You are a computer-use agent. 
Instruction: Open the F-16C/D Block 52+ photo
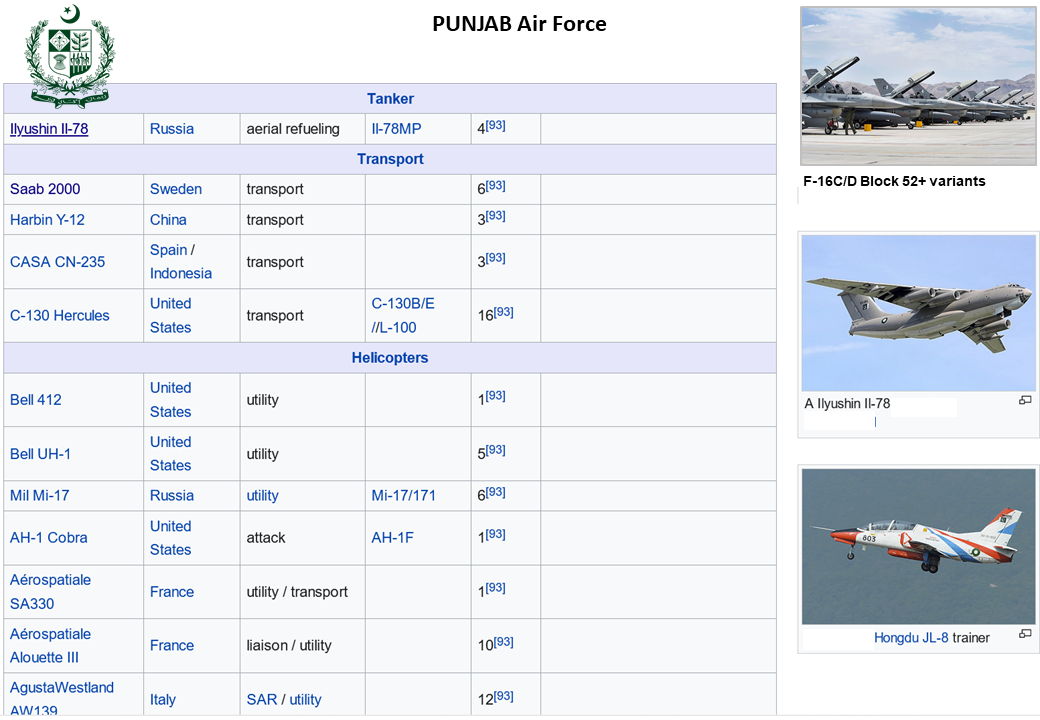point(918,86)
